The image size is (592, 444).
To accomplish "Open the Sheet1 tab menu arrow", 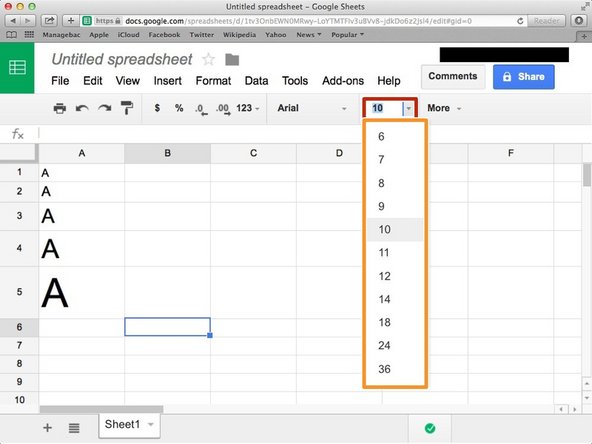I will [151, 424].
